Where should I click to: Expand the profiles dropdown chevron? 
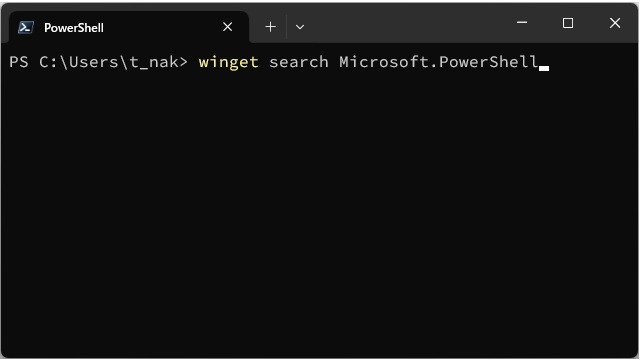click(x=300, y=27)
